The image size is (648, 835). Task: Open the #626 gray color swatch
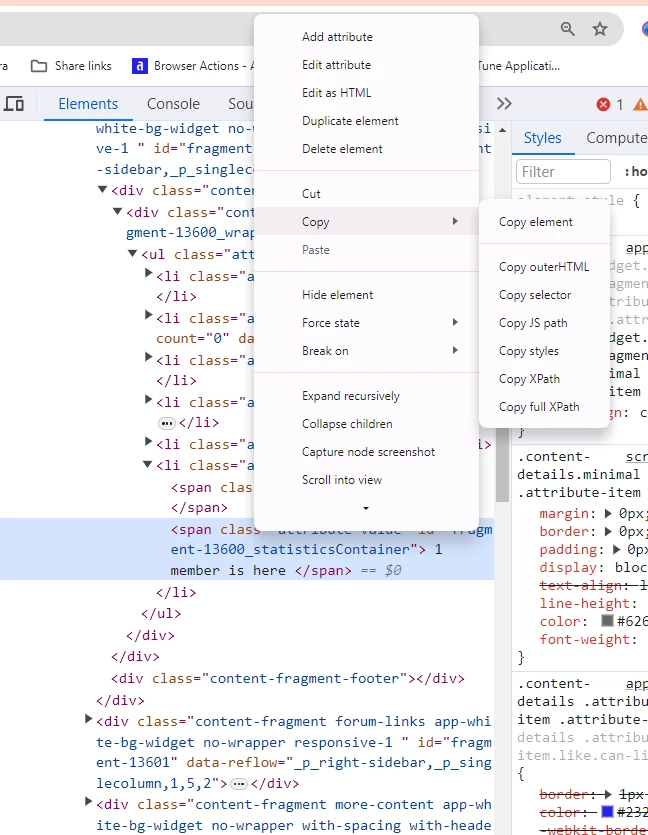tap(607, 621)
